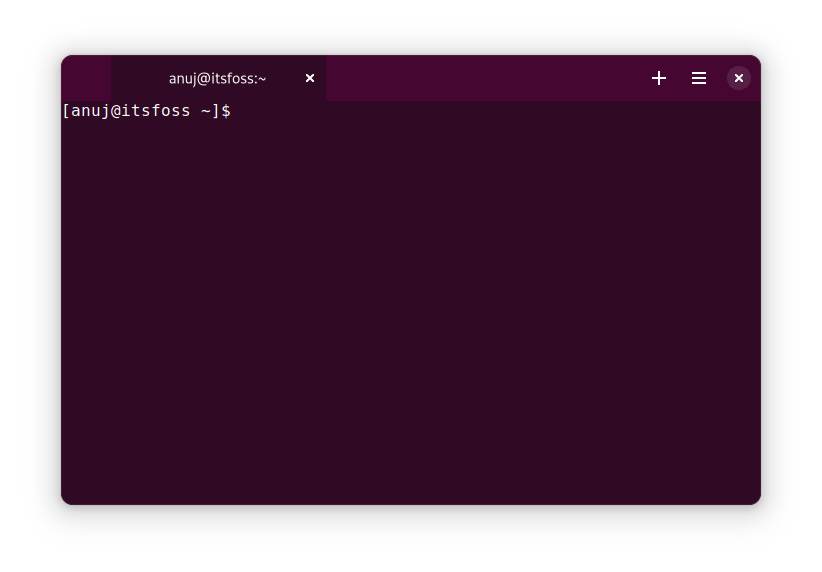Click the shell prompt line

click(x=147, y=111)
